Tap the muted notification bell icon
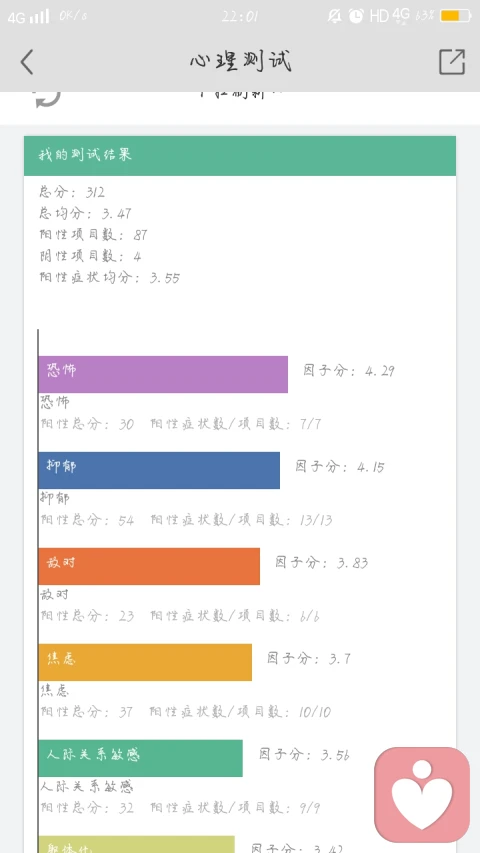The image size is (480, 853). (334, 16)
